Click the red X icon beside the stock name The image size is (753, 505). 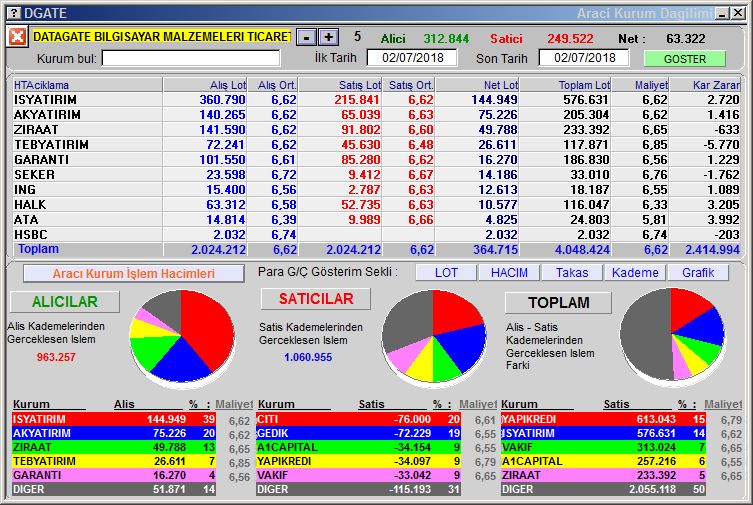[x=17, y=37]
